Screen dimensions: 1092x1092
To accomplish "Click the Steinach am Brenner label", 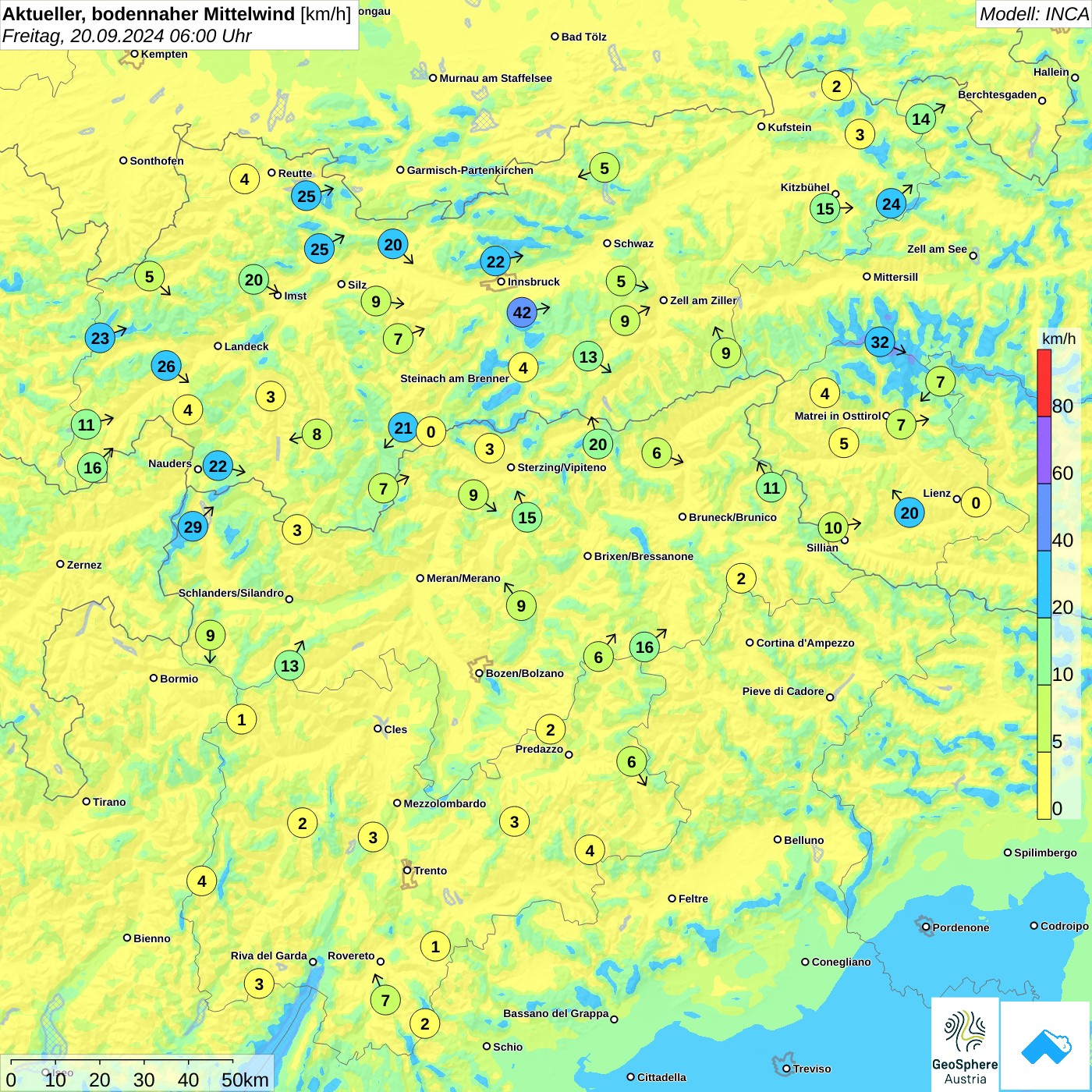I will click(x=454, y=378).
